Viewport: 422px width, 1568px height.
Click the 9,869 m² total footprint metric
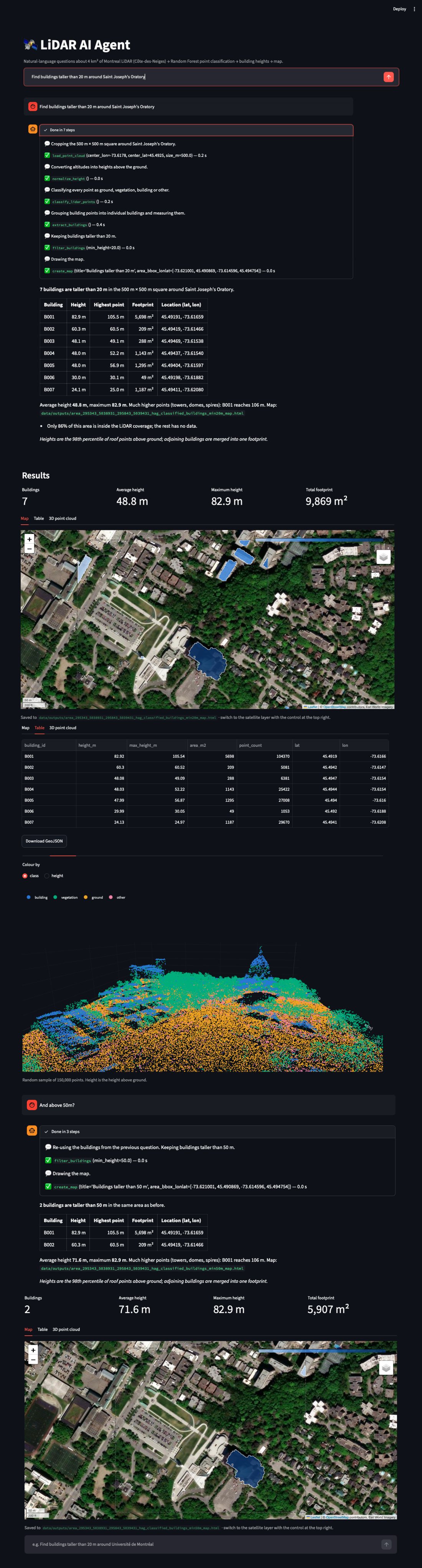tap(326, 501)
